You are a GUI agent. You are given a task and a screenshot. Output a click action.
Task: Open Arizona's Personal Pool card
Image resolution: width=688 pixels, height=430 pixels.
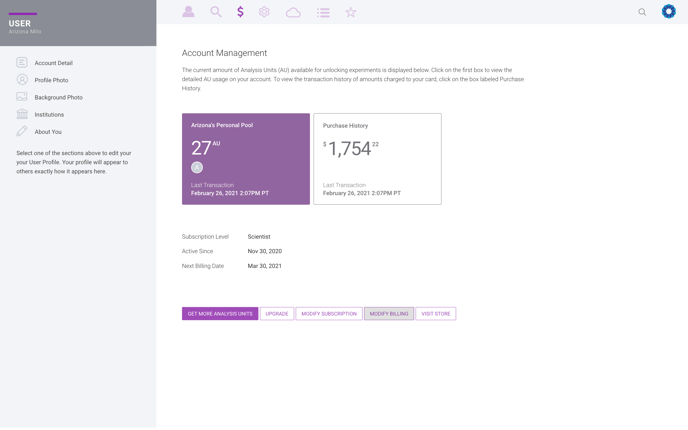[x=246, y=159]
